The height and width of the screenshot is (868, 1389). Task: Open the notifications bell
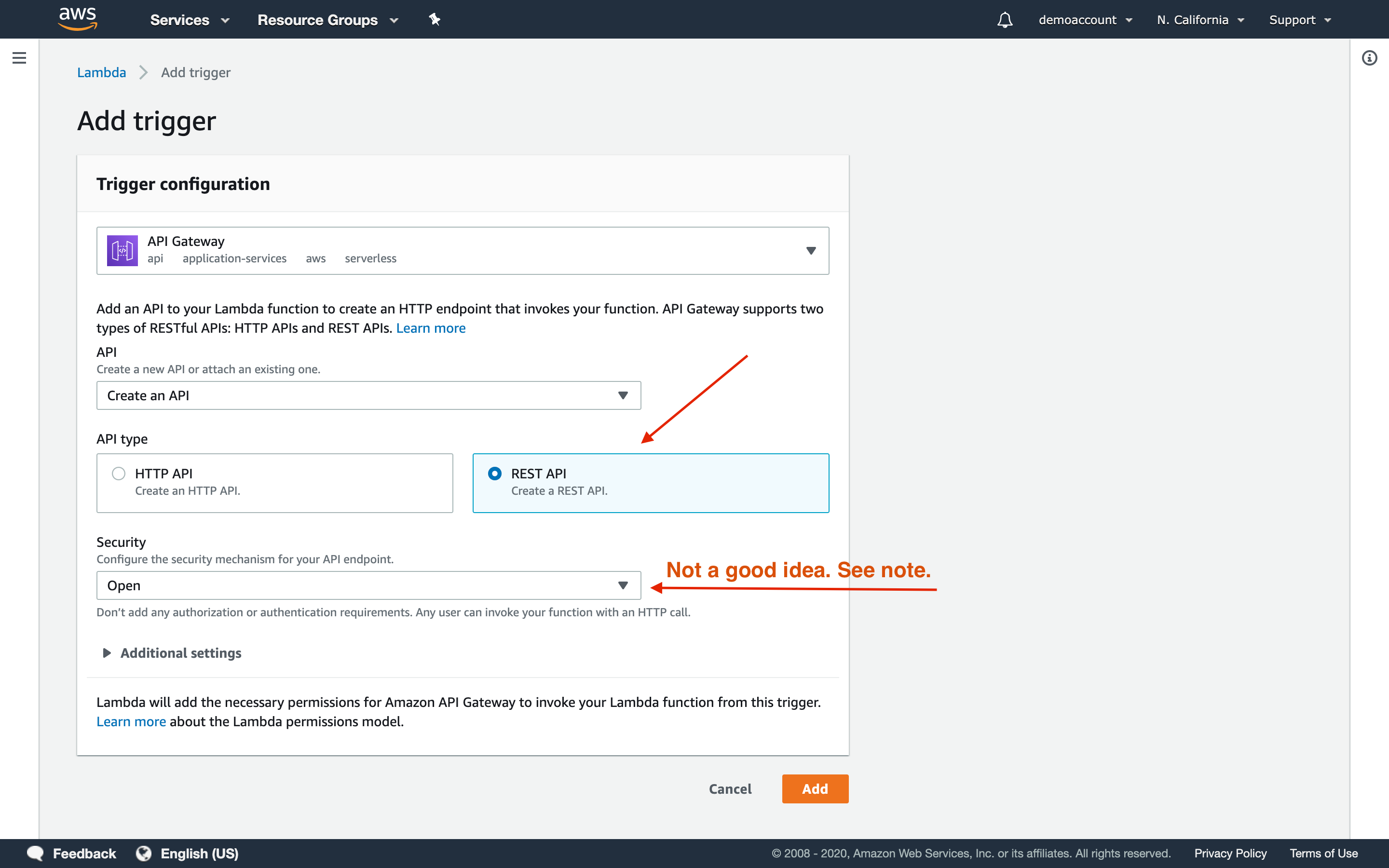point(1005,20)
